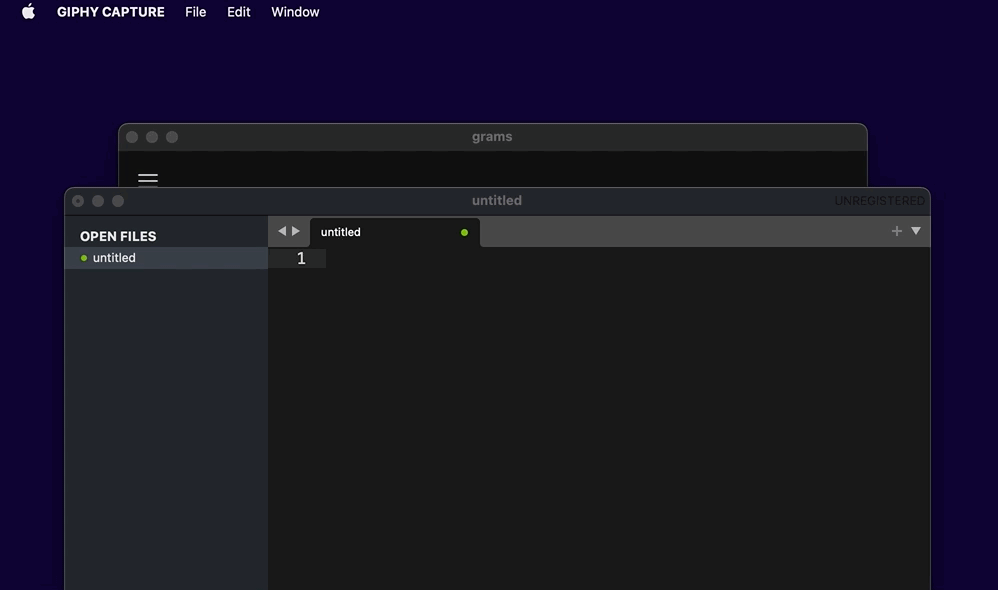Click the grams window title bar
Viewport: 998px width, 590px height.
click(492, 137)
